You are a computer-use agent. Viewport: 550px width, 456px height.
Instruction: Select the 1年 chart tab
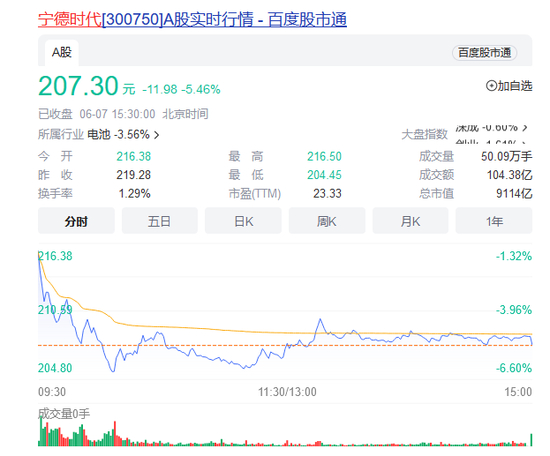point(494,221)
